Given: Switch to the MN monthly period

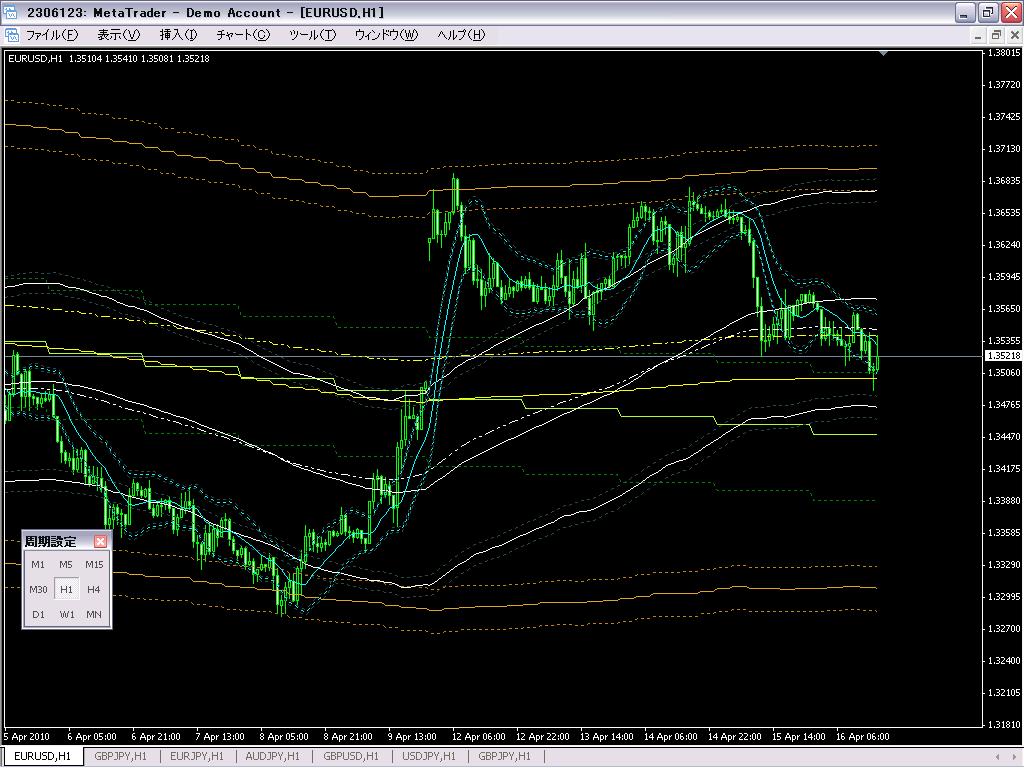Looking at the screenshot, I should pos(94,614).
